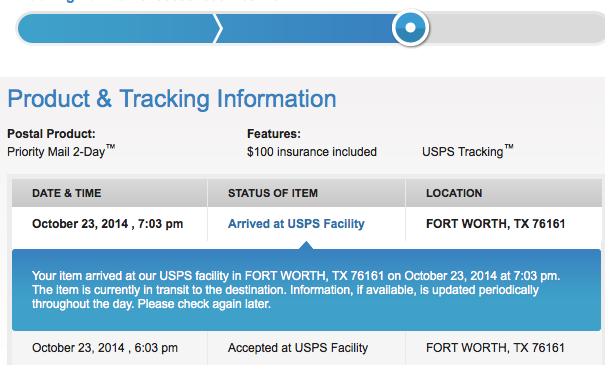Click the October 23, 2014, 6:03 pm entry
The image size is (605, 365).
pos(105,348)
